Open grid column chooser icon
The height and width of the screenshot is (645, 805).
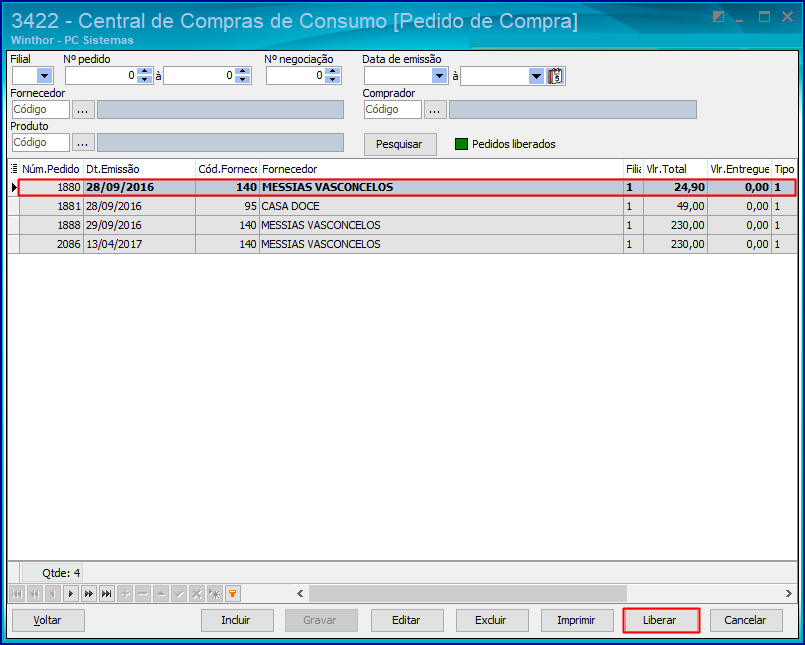pos(14,169)
